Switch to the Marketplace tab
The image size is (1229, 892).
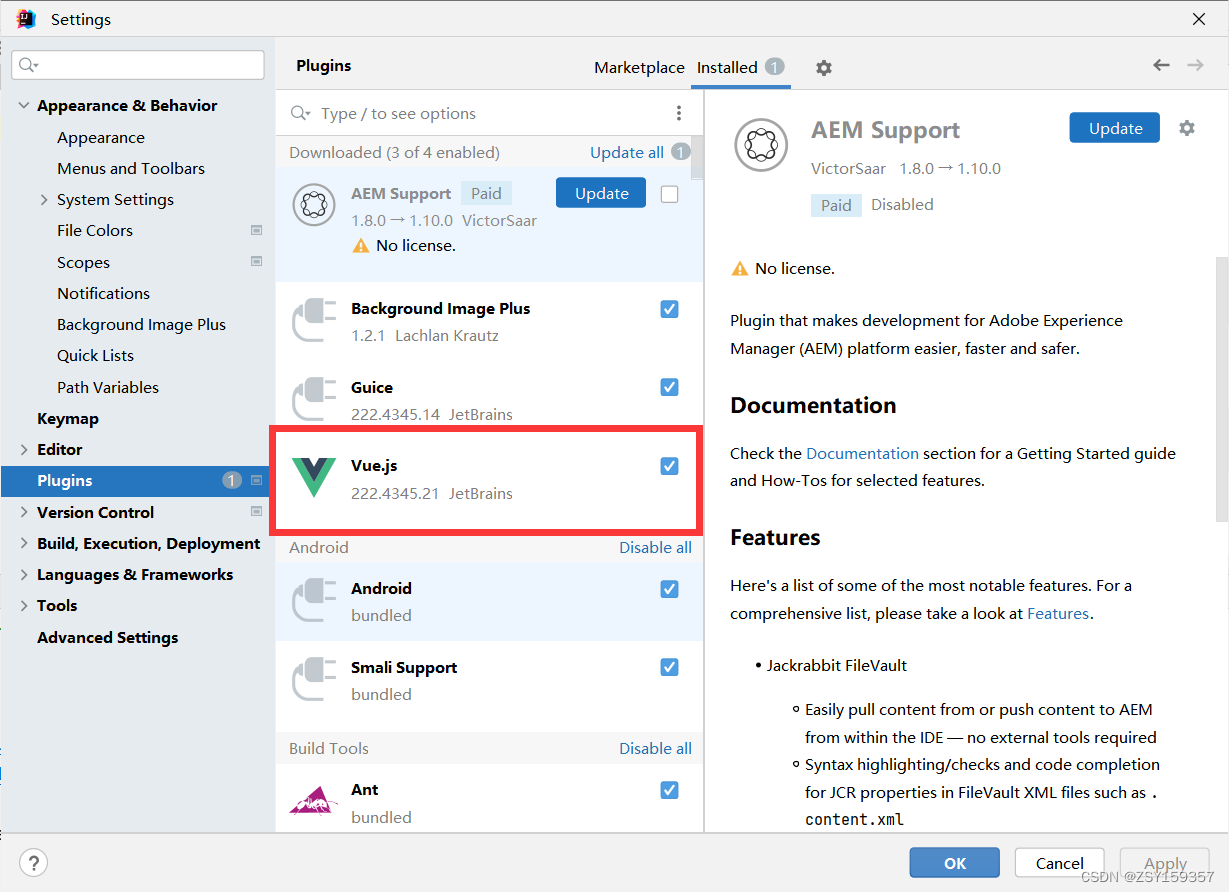(639, 67)
